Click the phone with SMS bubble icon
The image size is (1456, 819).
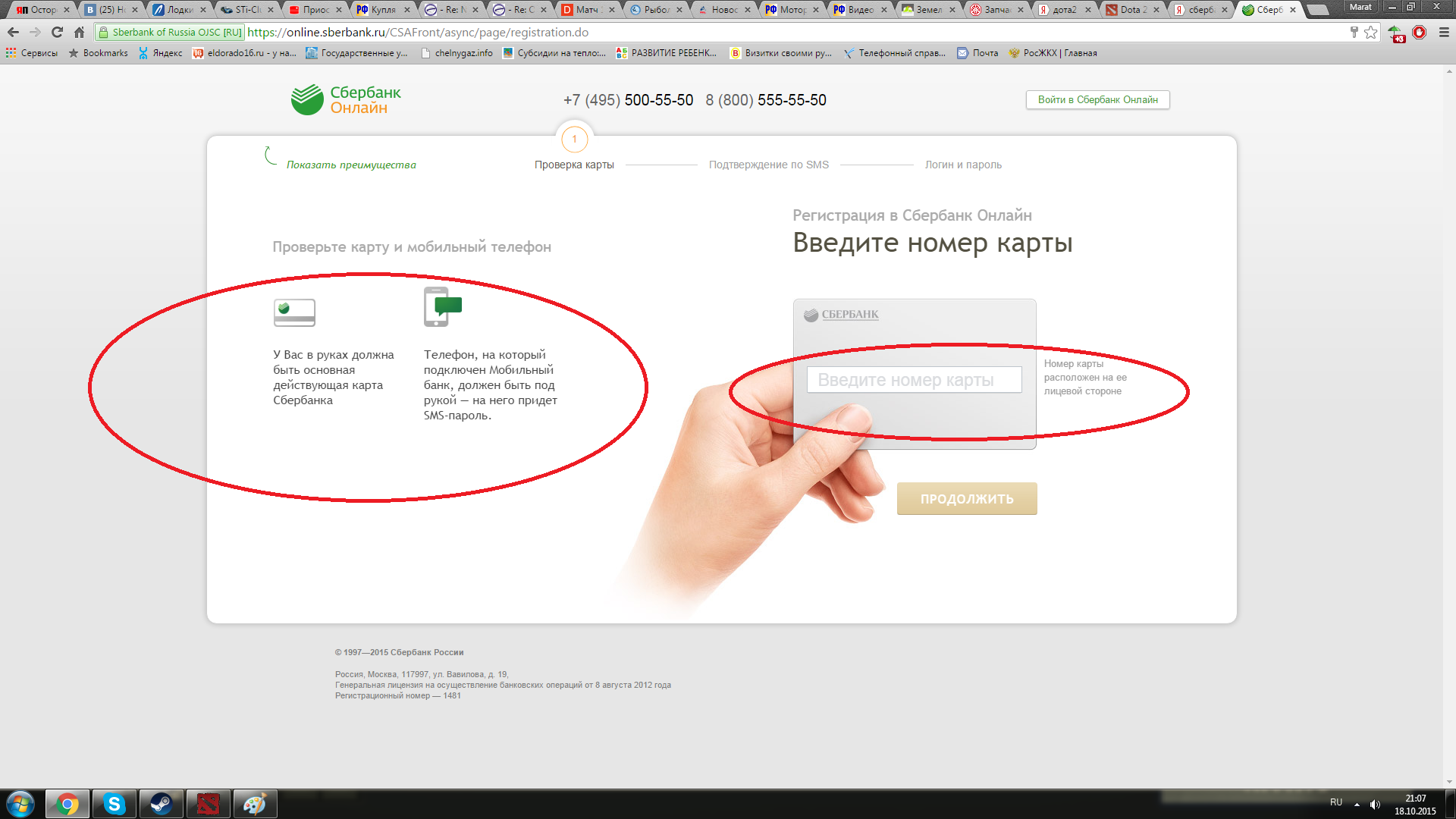coord(443,307)
